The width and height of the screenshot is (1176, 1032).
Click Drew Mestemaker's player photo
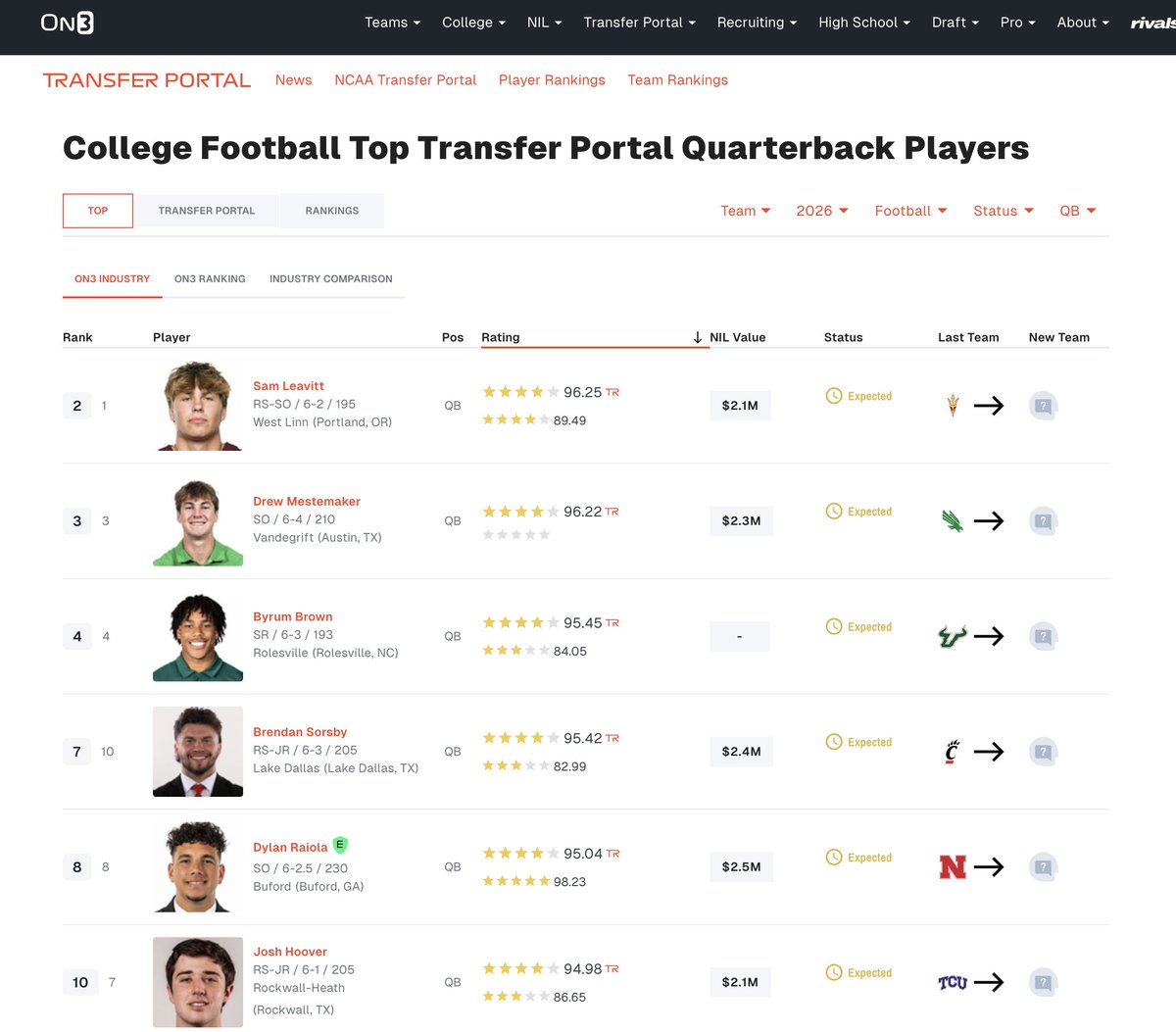(x=198, y=521)
